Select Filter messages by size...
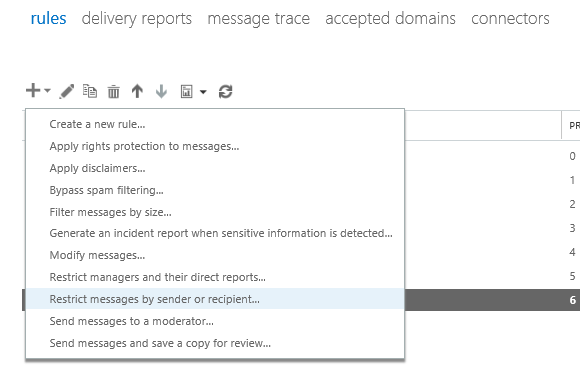This screenshot has width=580, height=374. pyautogui.click(x=215, y=212)
